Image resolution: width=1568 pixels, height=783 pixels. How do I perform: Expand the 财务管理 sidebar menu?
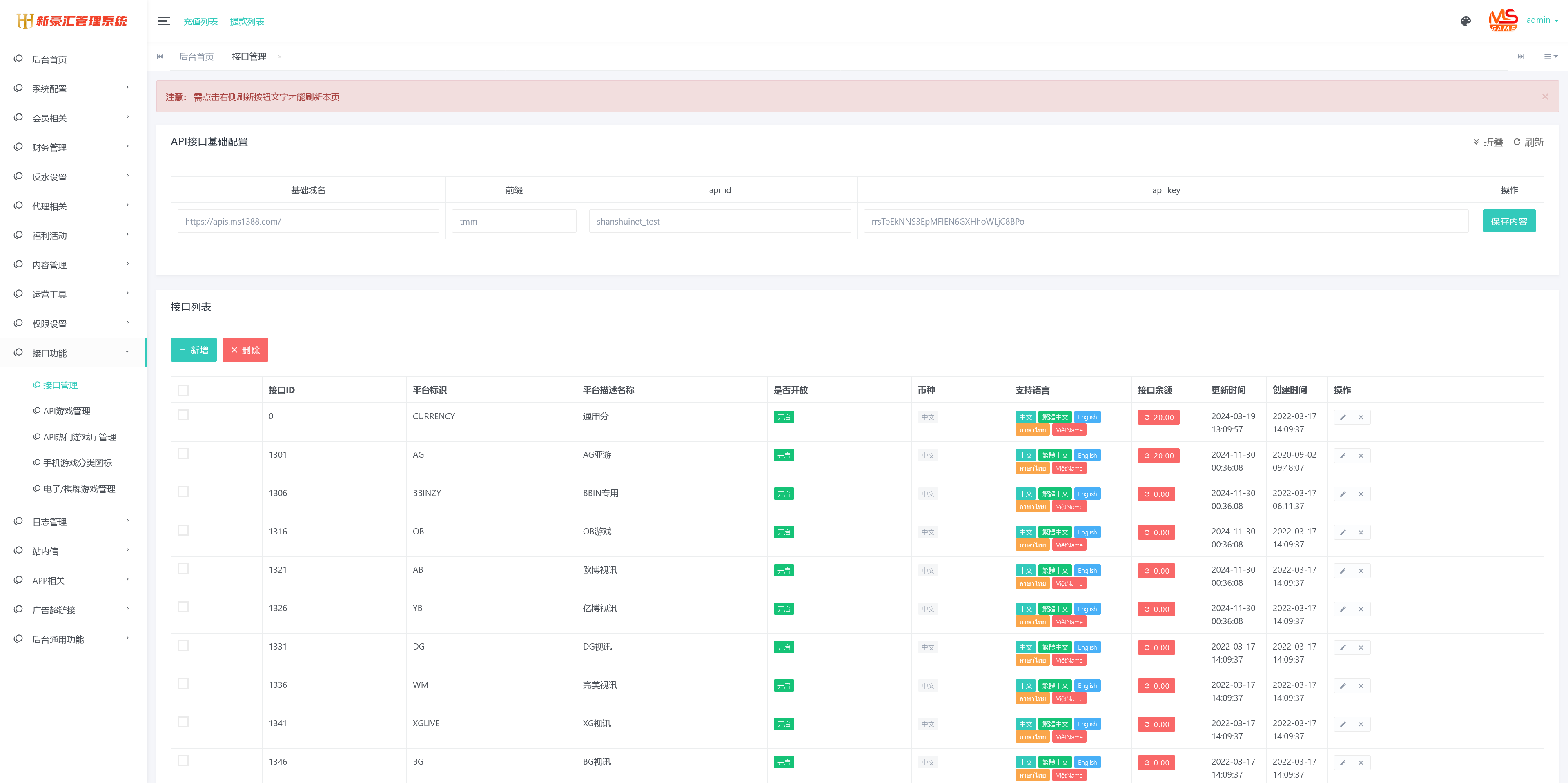[x=73, y=147]
